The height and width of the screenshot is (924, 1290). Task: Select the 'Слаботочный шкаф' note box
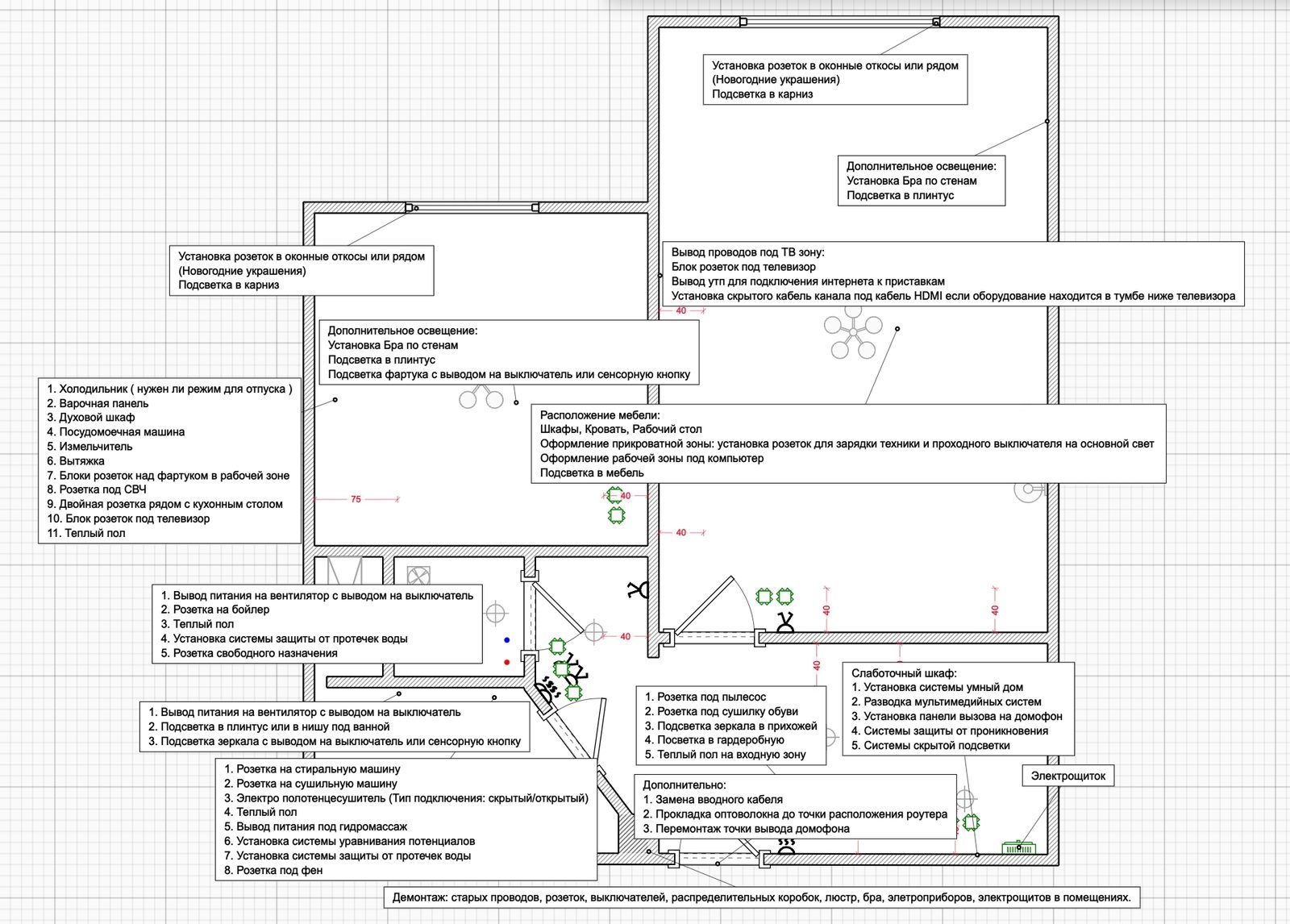pyautogui.click(x=959, y=710)
